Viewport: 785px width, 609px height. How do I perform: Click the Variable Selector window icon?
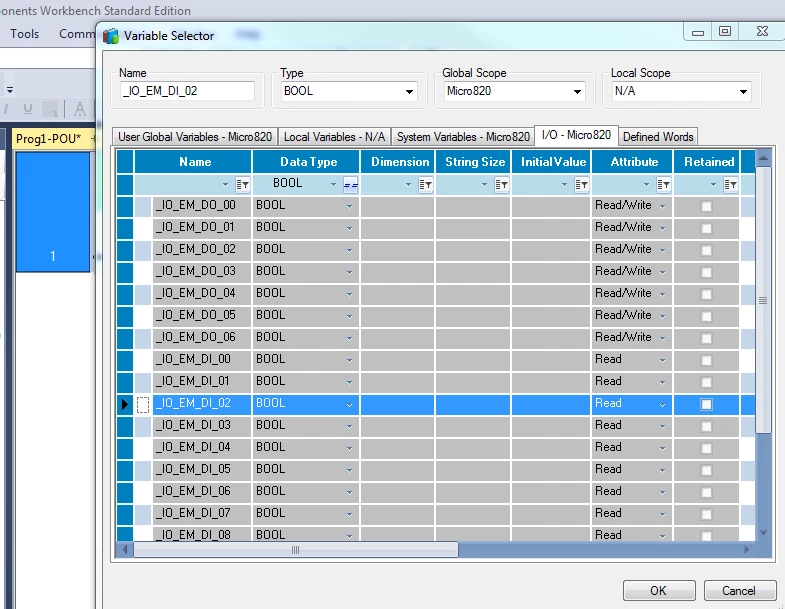click(x=111, y=36)
